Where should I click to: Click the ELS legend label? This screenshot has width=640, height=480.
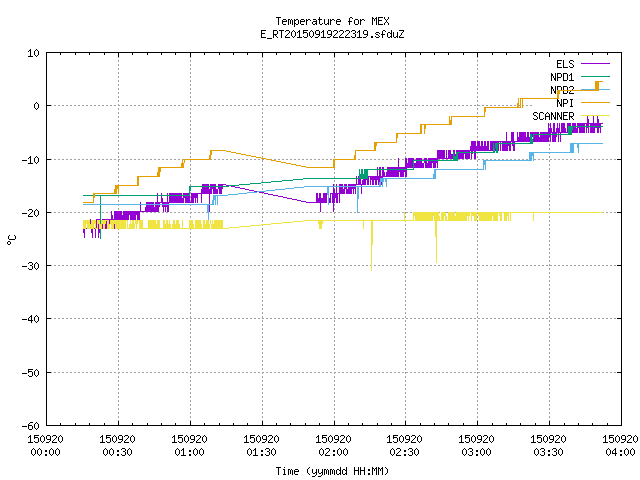pyautogui.click(x=565, y=64)
